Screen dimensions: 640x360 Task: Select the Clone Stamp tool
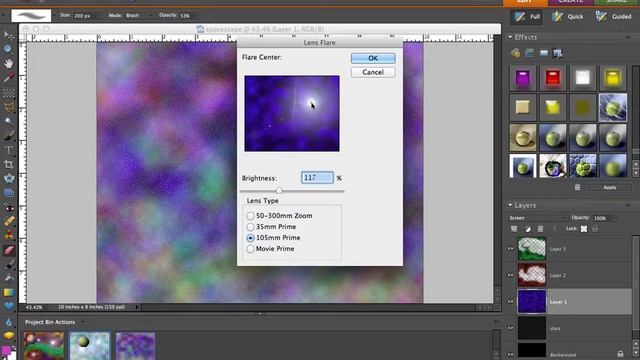click(9, 236)
